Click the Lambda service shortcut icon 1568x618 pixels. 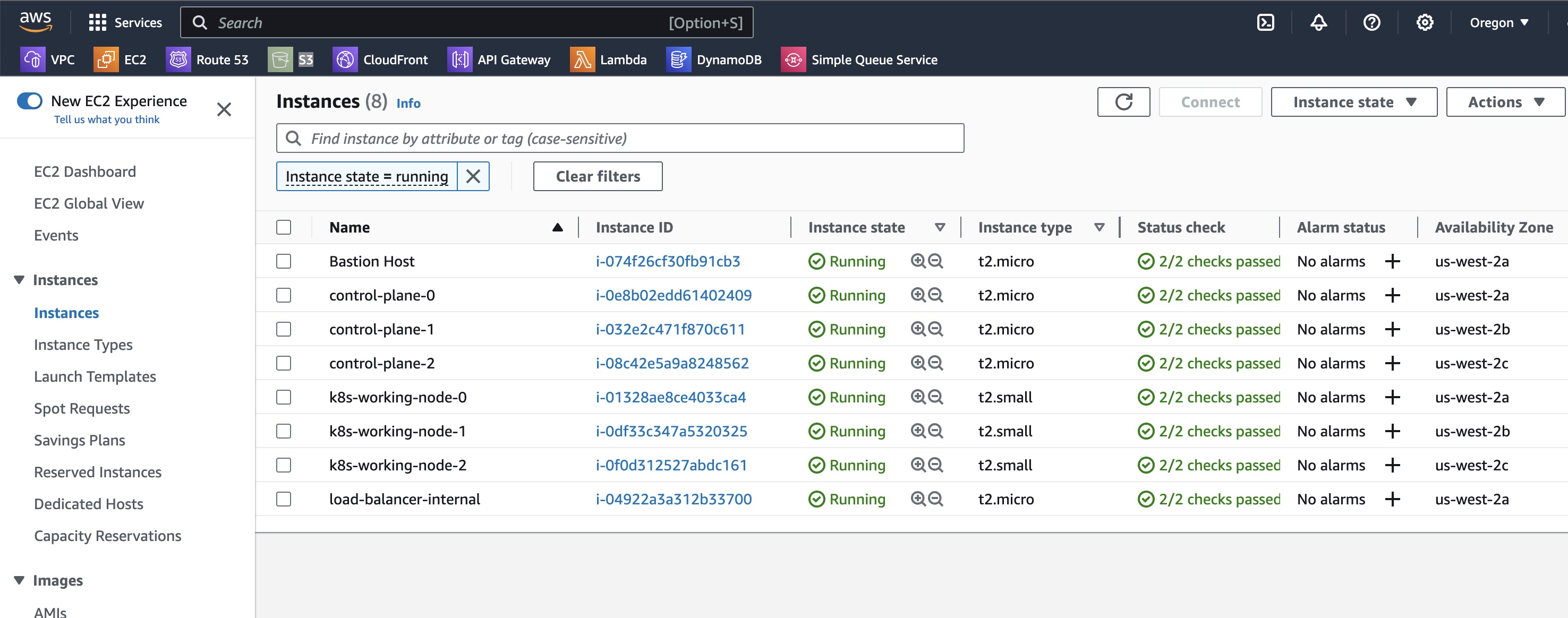click(582, 59)
